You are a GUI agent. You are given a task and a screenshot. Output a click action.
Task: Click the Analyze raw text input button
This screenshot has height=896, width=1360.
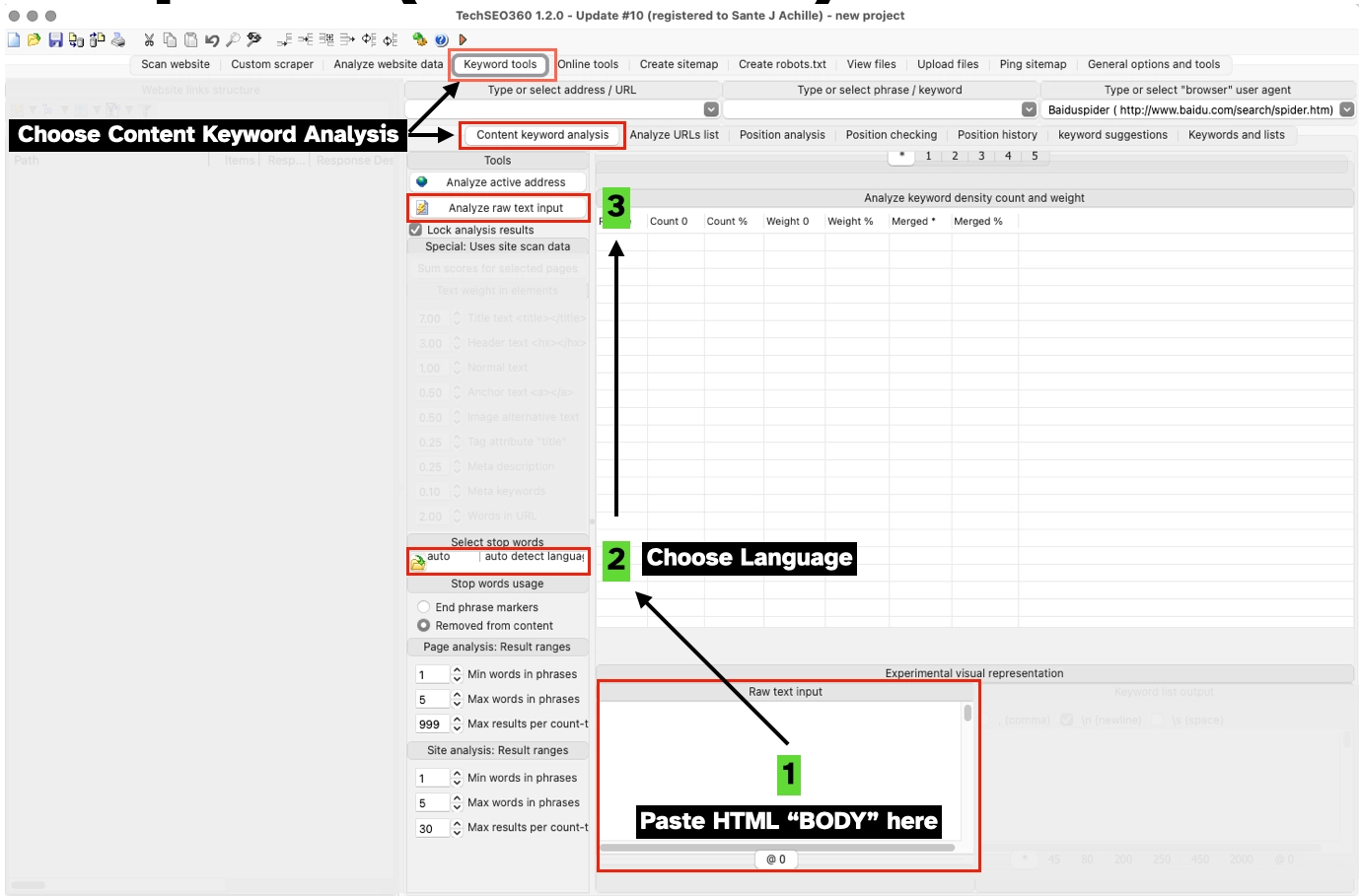[x=498, y=208]
